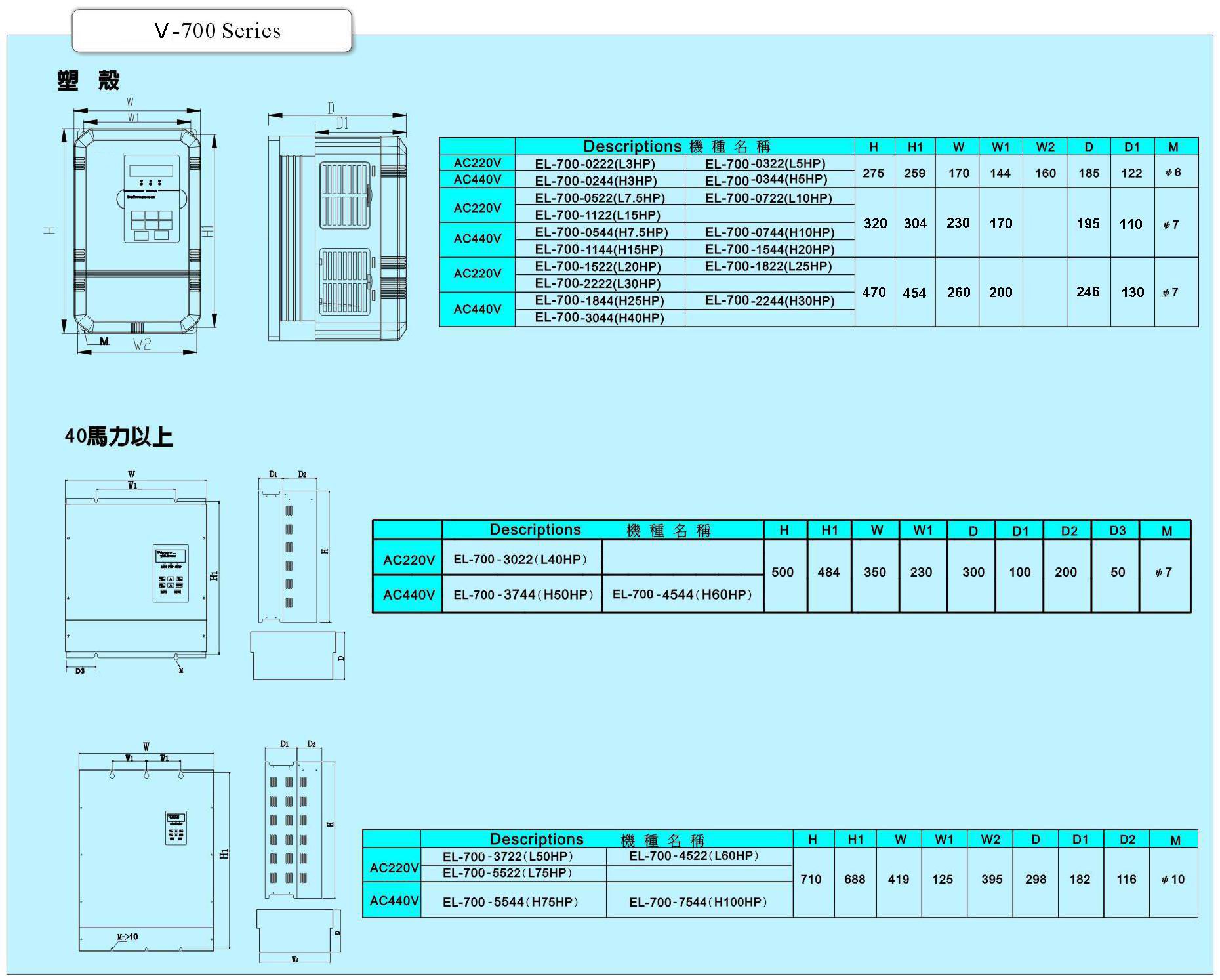
Task: Select the 塑殼 section heading
Action: pos(89,80)
